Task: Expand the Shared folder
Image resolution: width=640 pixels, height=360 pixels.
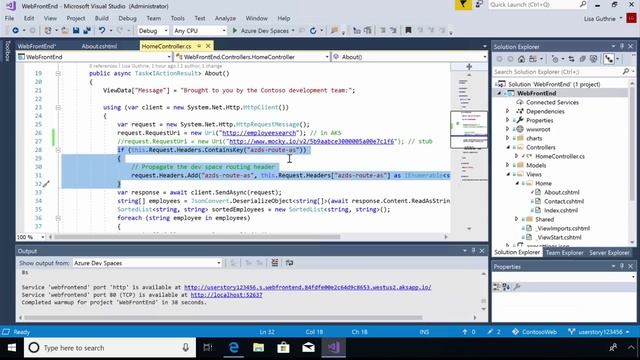Action: (516, 219)
